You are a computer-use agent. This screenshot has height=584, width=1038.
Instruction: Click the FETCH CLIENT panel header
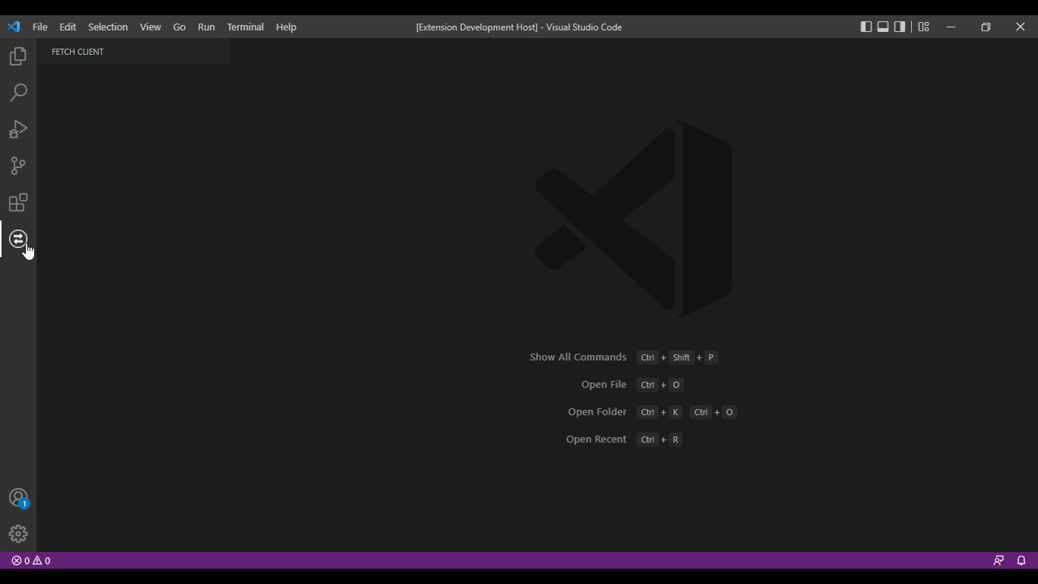click(77, 52)
